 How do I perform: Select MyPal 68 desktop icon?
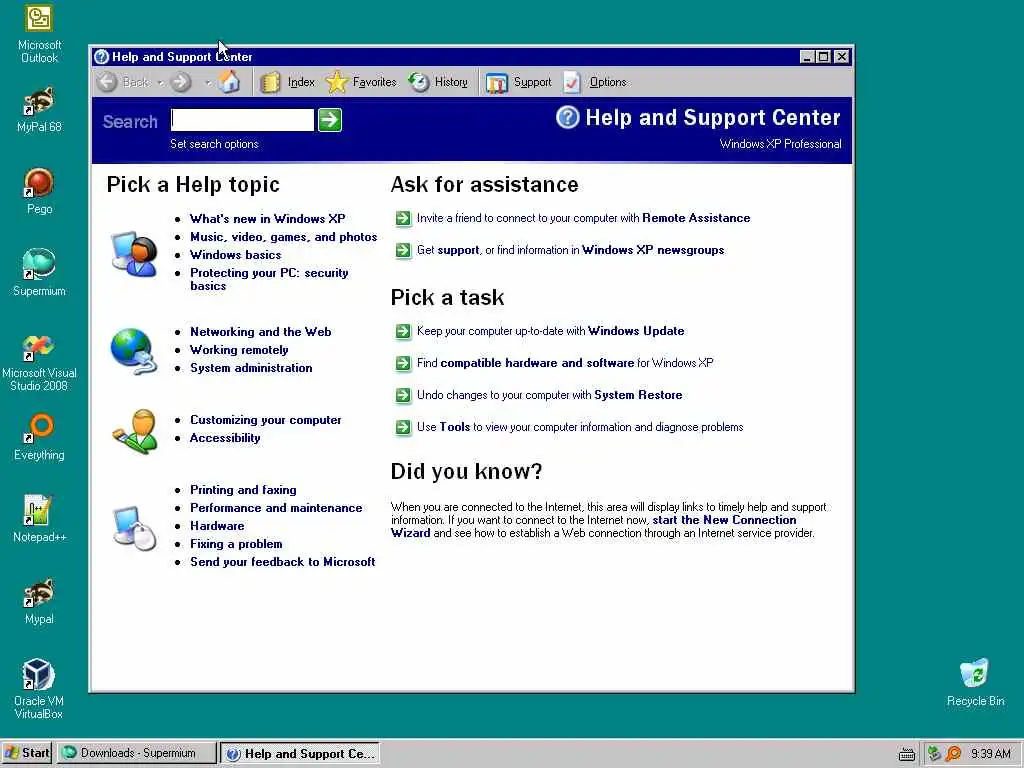point(39,110)
